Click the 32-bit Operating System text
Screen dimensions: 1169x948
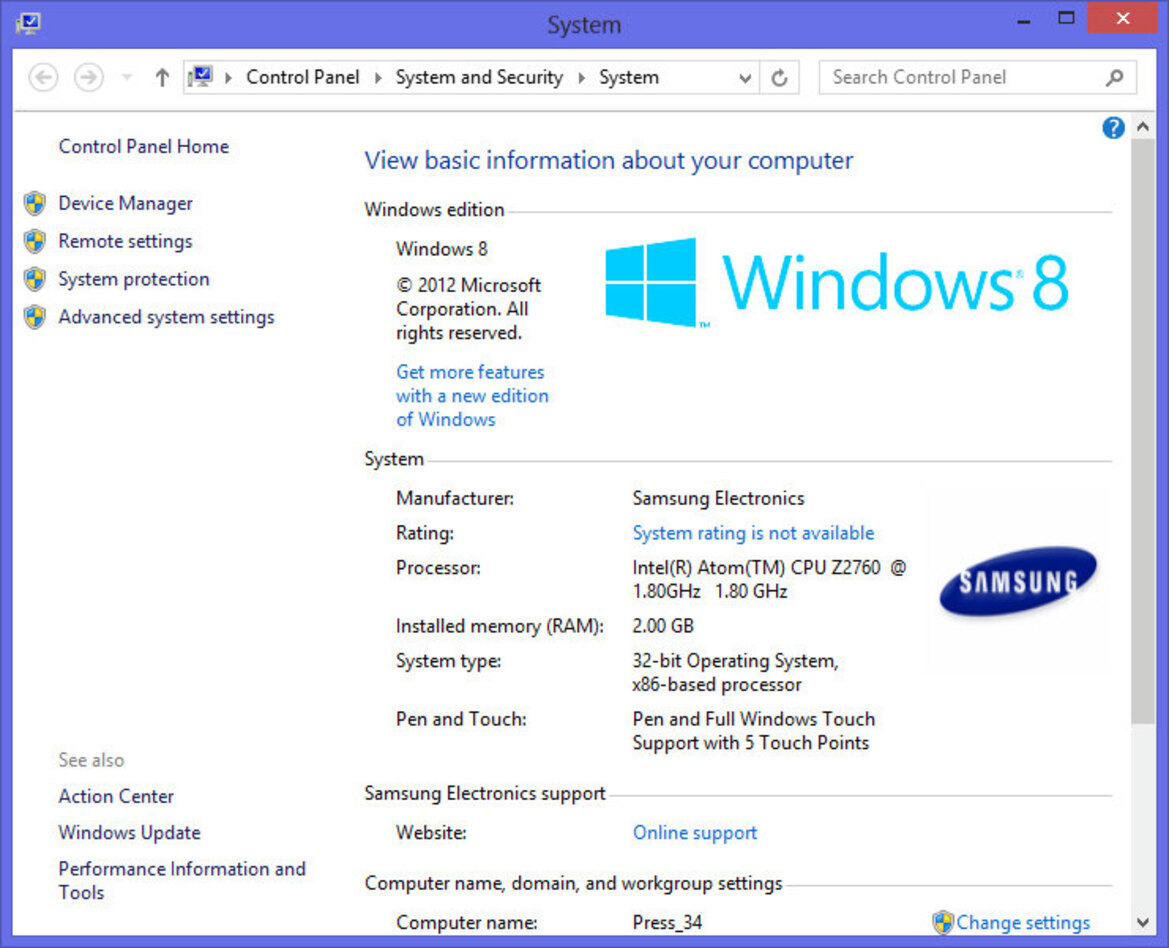click(x=735, y=673)
